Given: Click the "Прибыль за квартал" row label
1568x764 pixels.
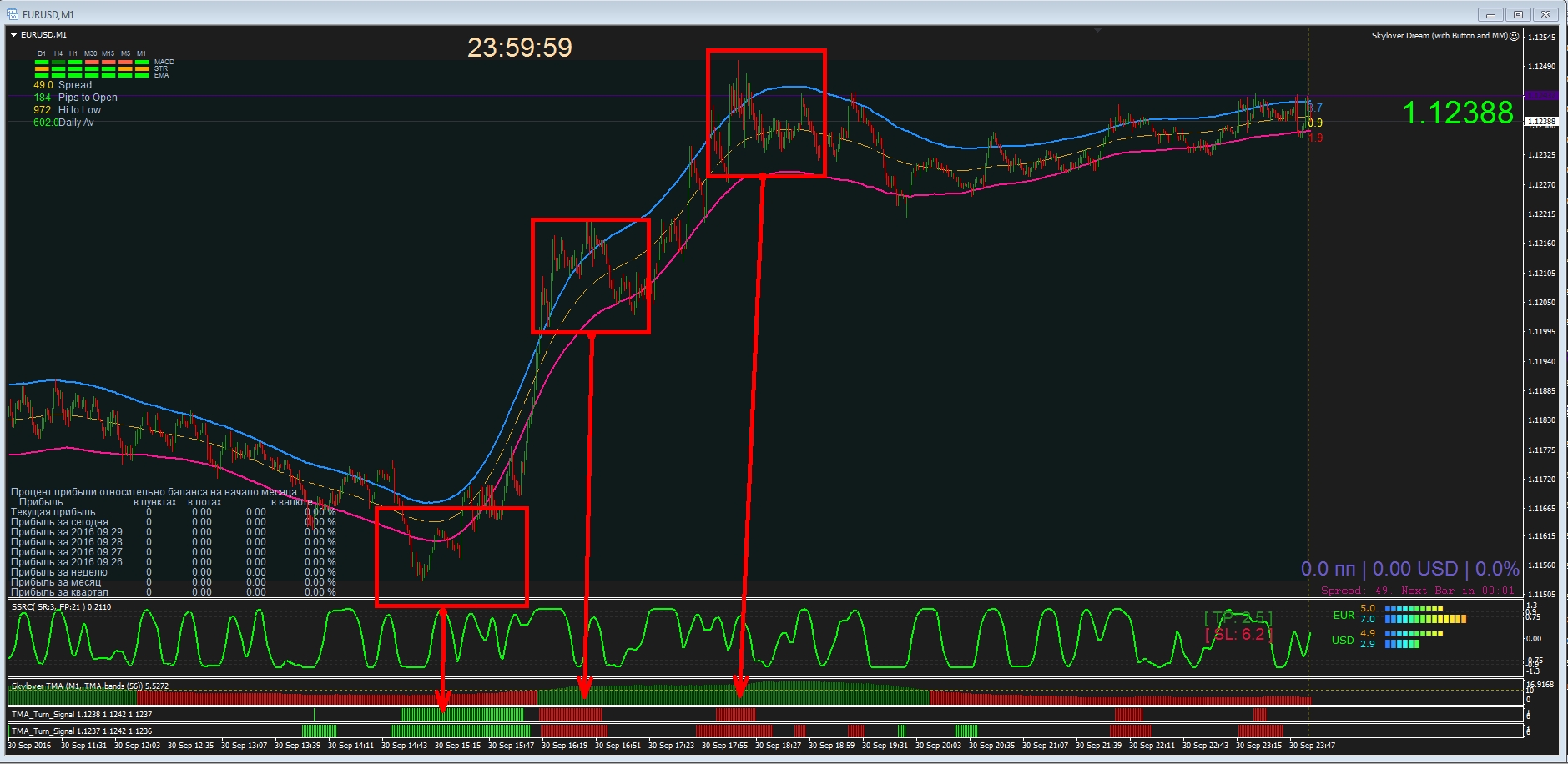Looking at the screenshot, I should (59, 592).
